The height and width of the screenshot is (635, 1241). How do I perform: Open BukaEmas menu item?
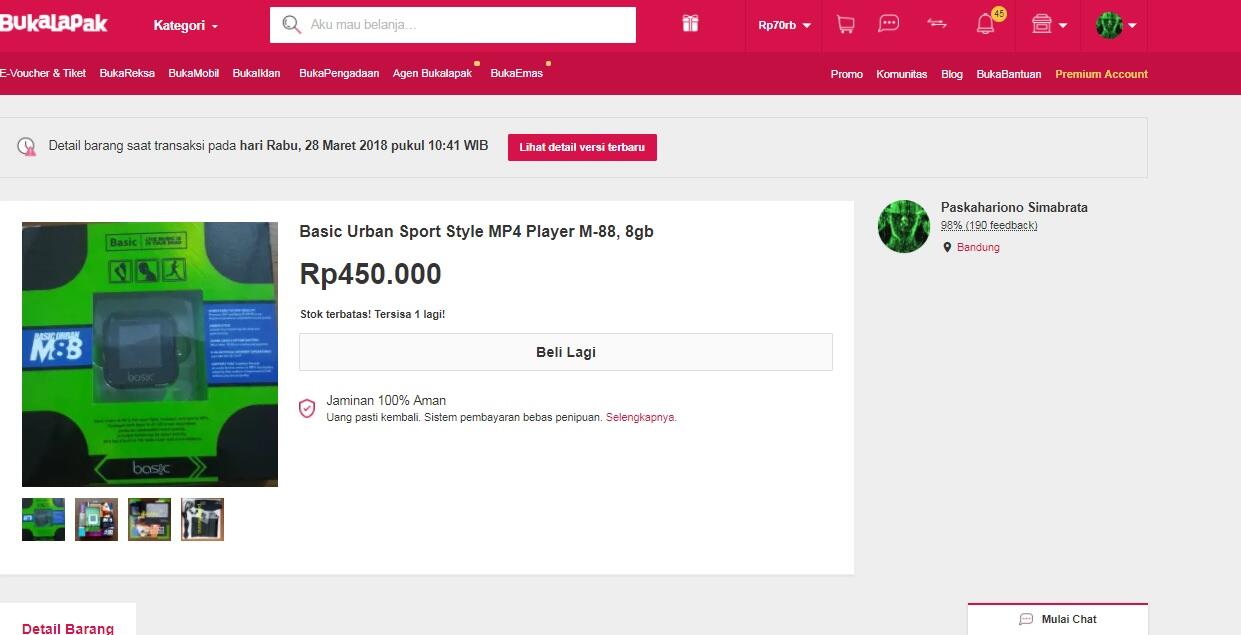[517, 73]
